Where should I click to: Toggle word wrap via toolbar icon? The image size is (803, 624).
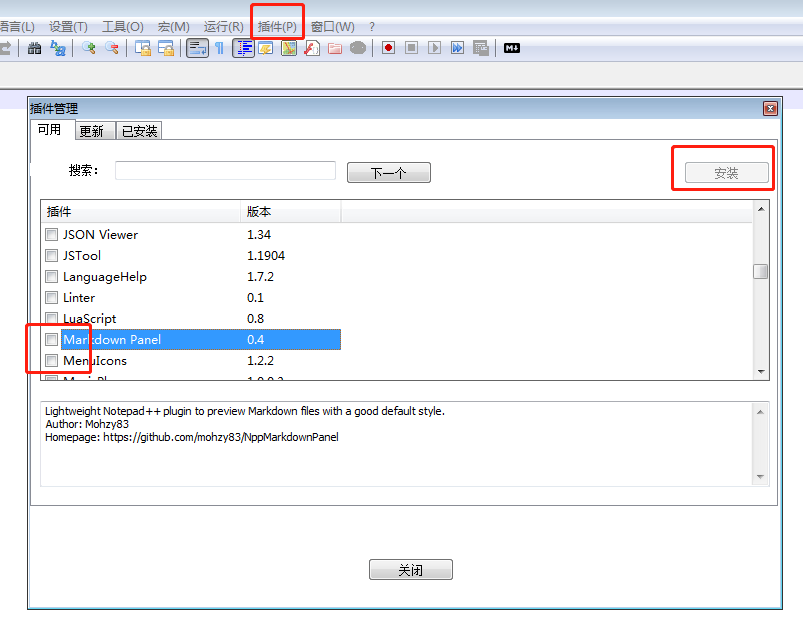[x=196, y=47]
